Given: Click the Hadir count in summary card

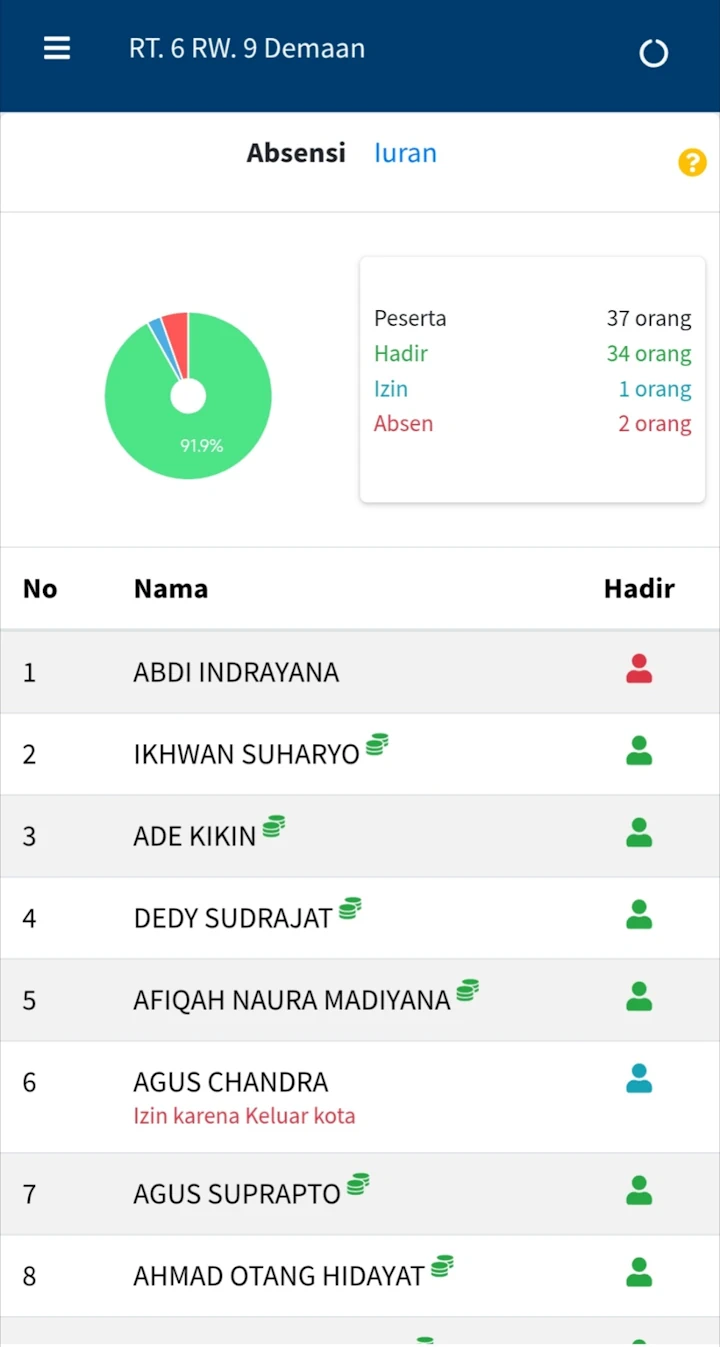Looking at the screenshot, I should (x=648, y=354).
